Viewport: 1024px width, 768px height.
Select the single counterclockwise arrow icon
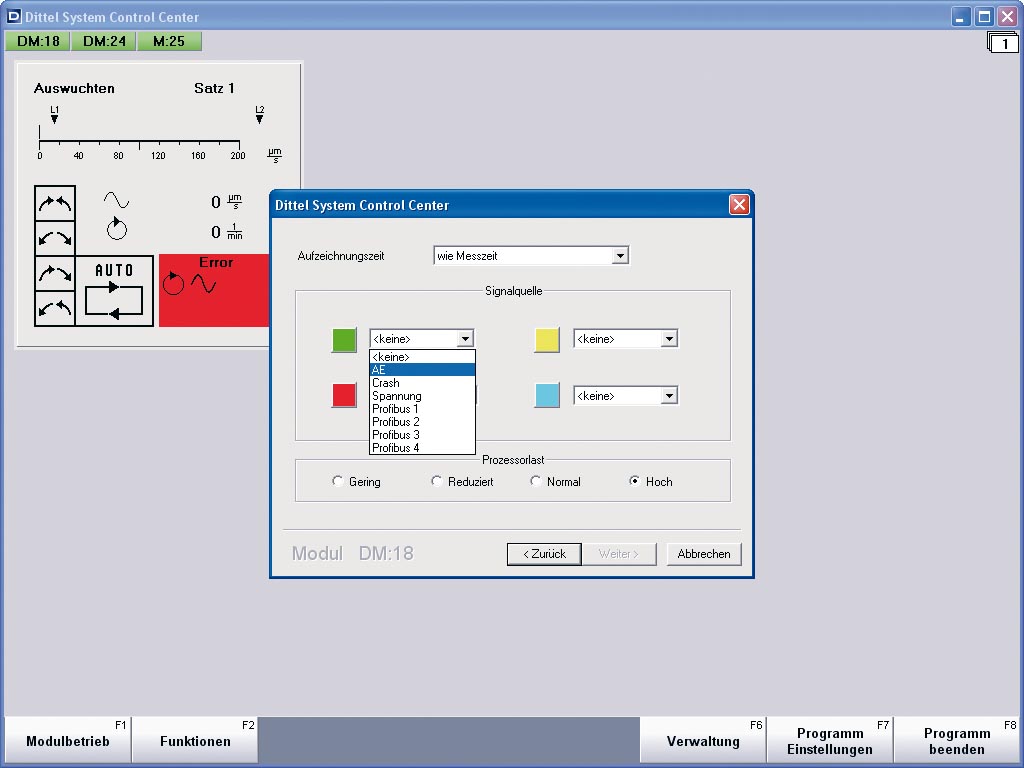(x=55, y=237)
